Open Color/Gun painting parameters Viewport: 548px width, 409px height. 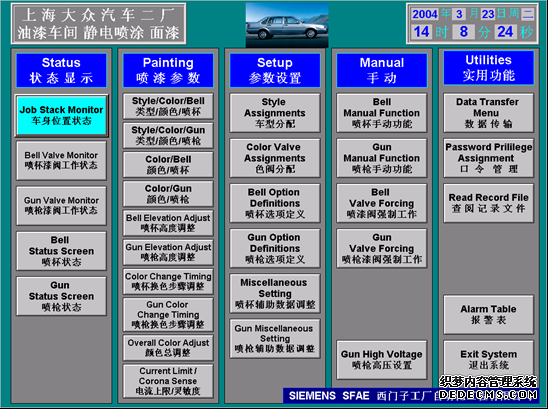168,194
